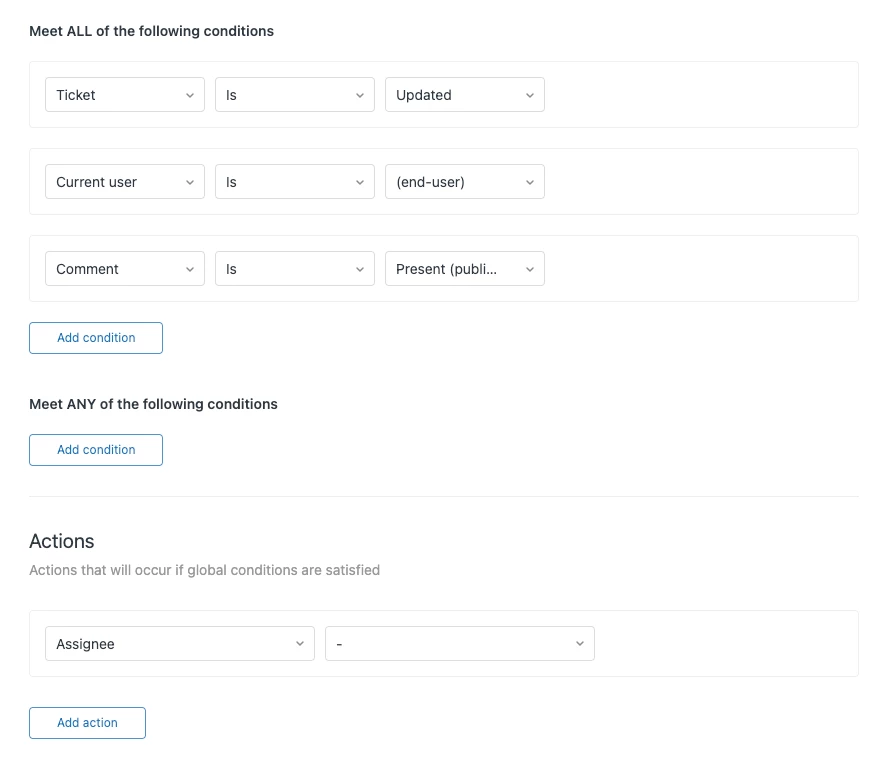Image resolution: width=891 pixels, height=759 pixels.
Task: Open the 'Is' operator dropdown in Comment row
Action: coord(294,269)
